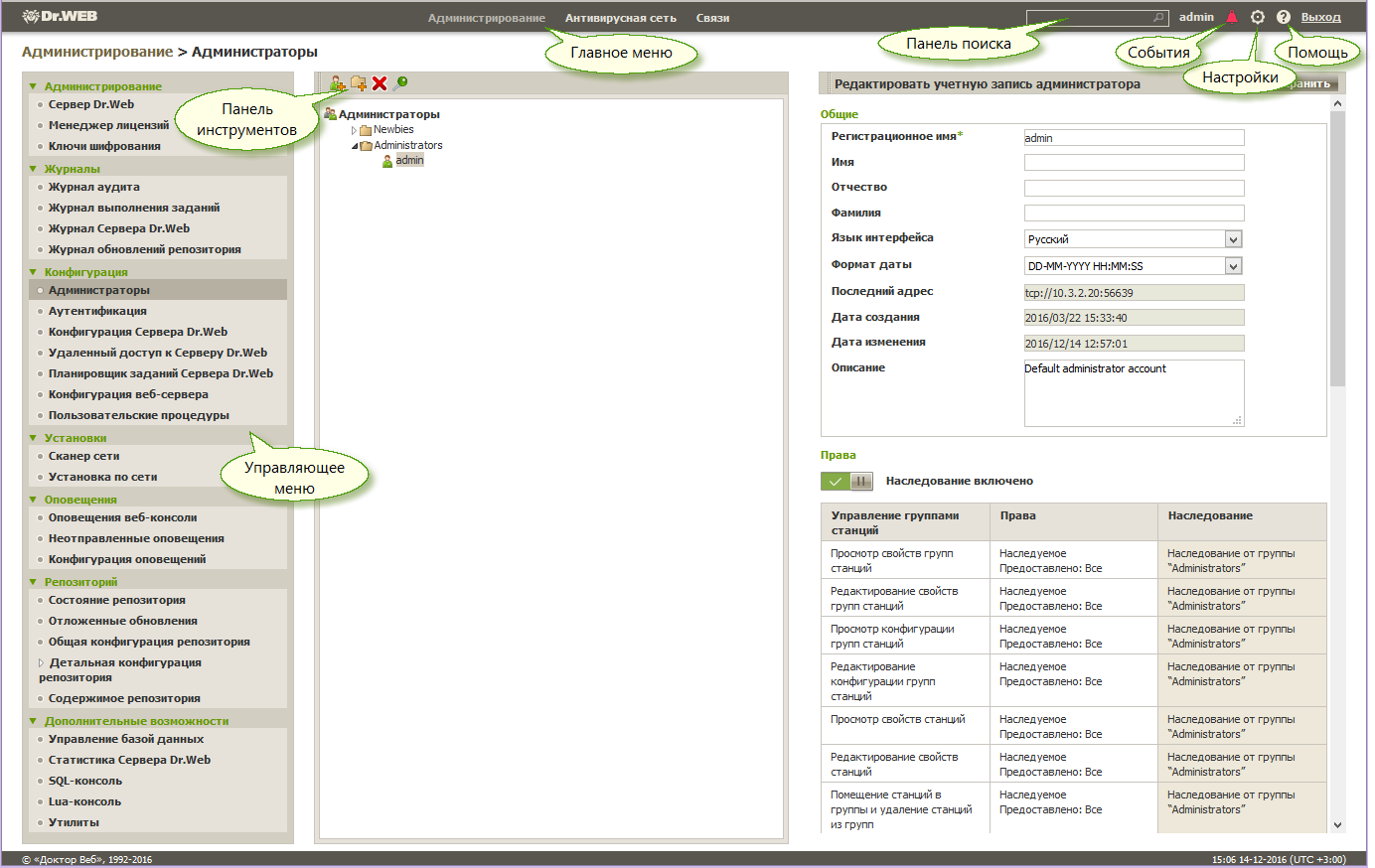The height and width of the screenshot is (868, 1375).
Task: Click the search magnifier icon
Action: point(1158,18)
